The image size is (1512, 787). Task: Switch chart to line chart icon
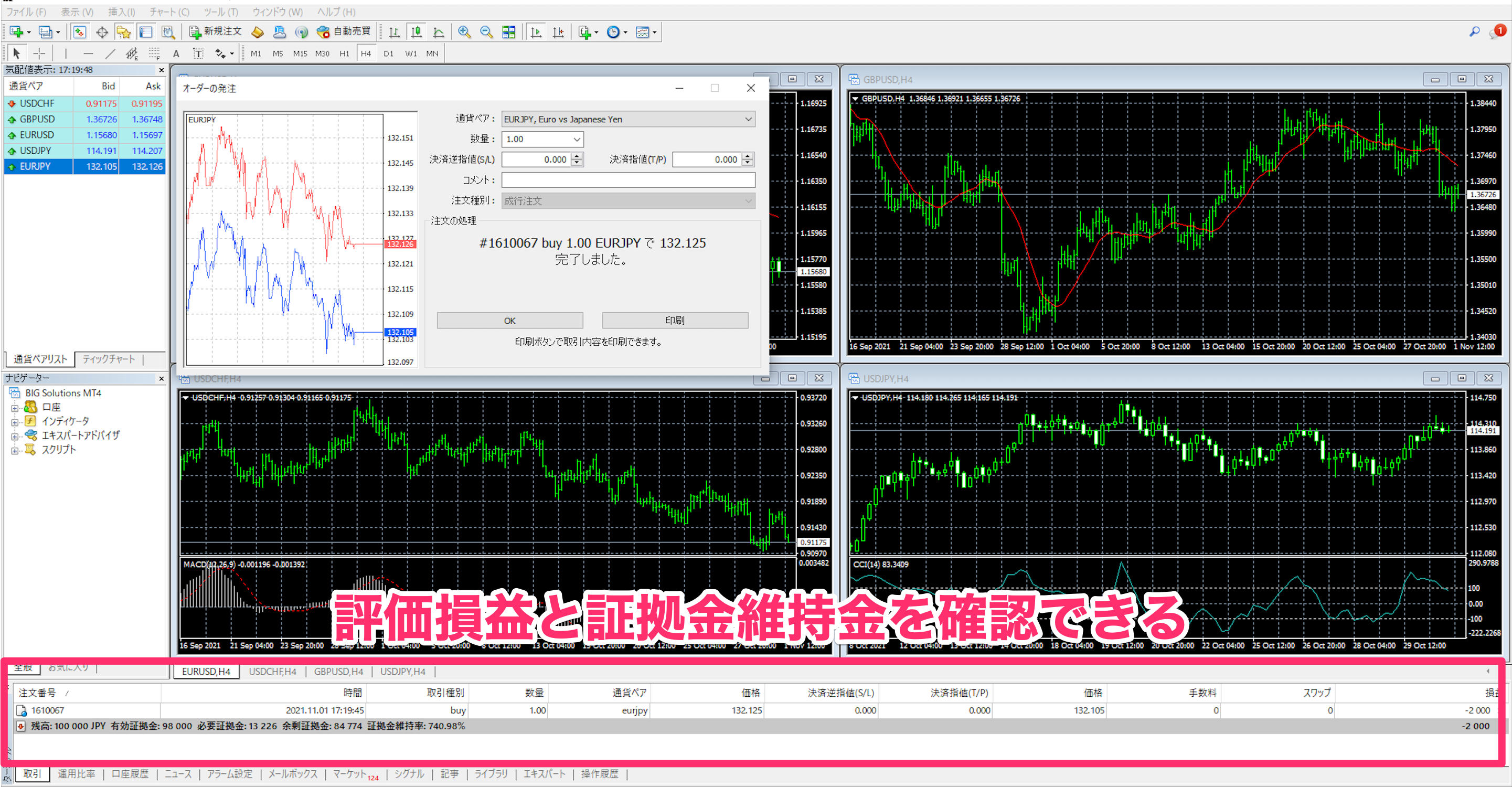439,31
